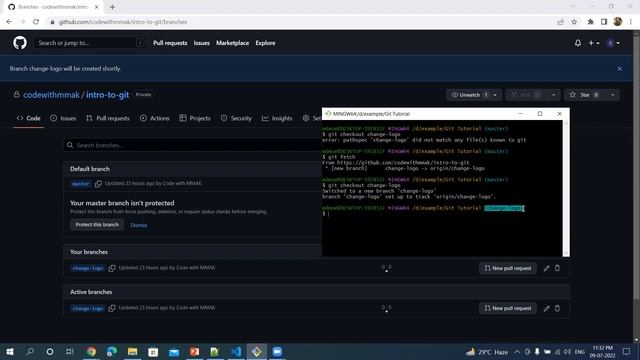
Task: Open change-logo under Your branches
Action: (x=88, y=268)
